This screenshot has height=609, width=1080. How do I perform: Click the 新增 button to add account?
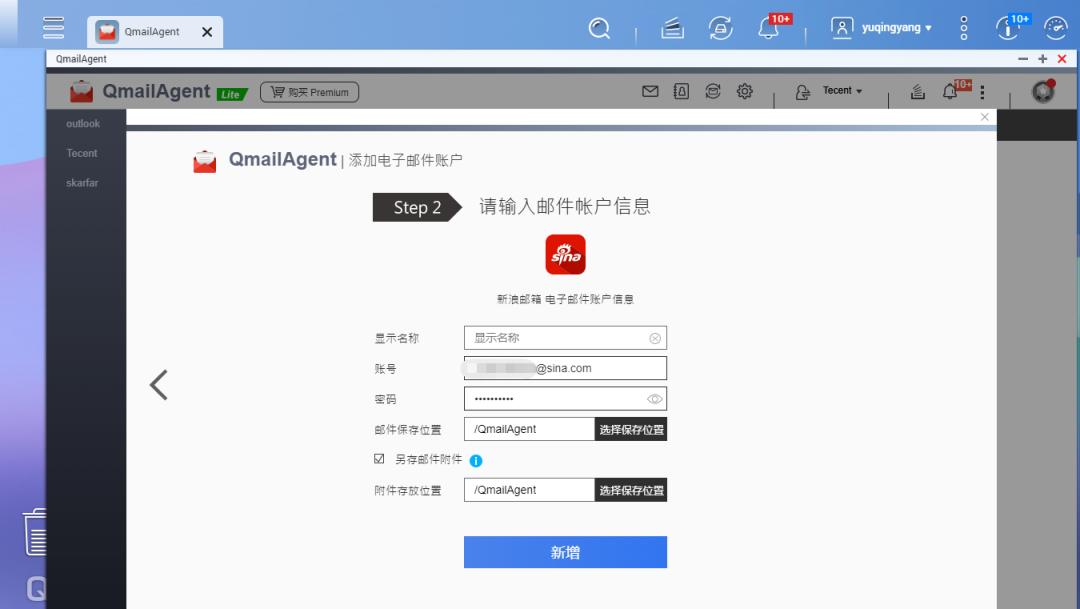coord(565,551)
